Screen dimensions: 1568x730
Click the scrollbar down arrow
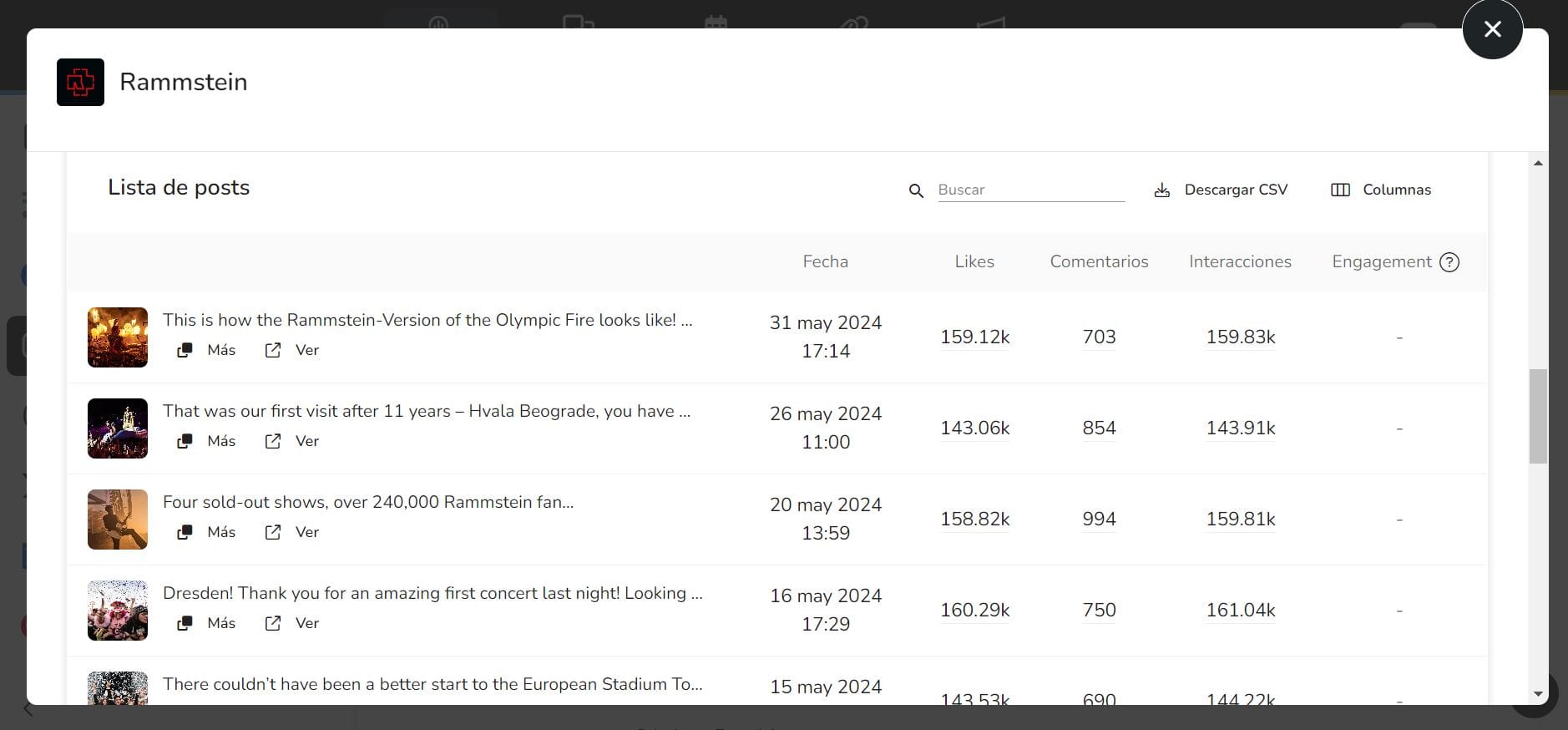1538,694
